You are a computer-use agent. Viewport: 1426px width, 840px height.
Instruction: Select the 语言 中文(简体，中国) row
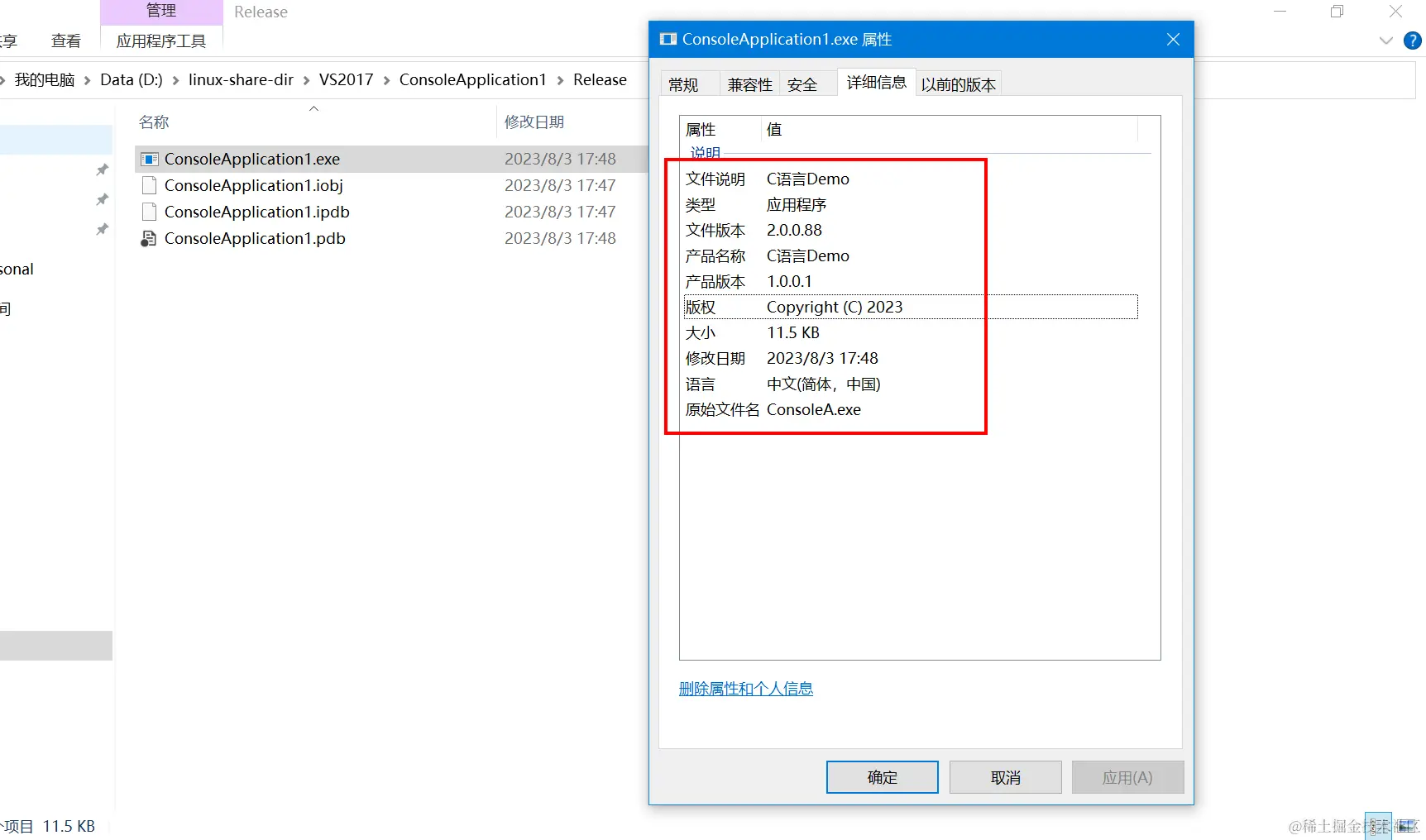pos(911,384)
